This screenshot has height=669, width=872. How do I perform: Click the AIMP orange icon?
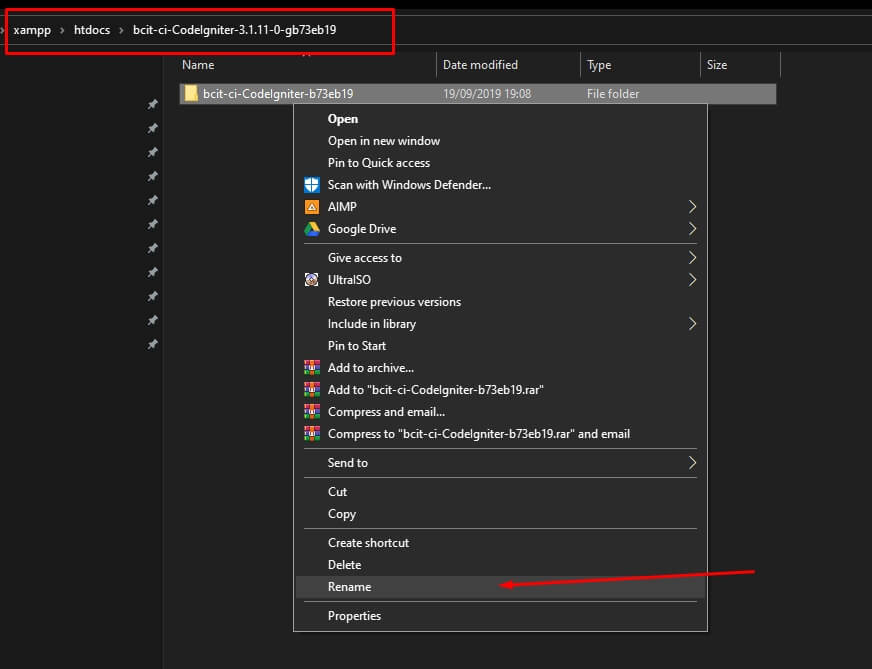coord(311,207)
